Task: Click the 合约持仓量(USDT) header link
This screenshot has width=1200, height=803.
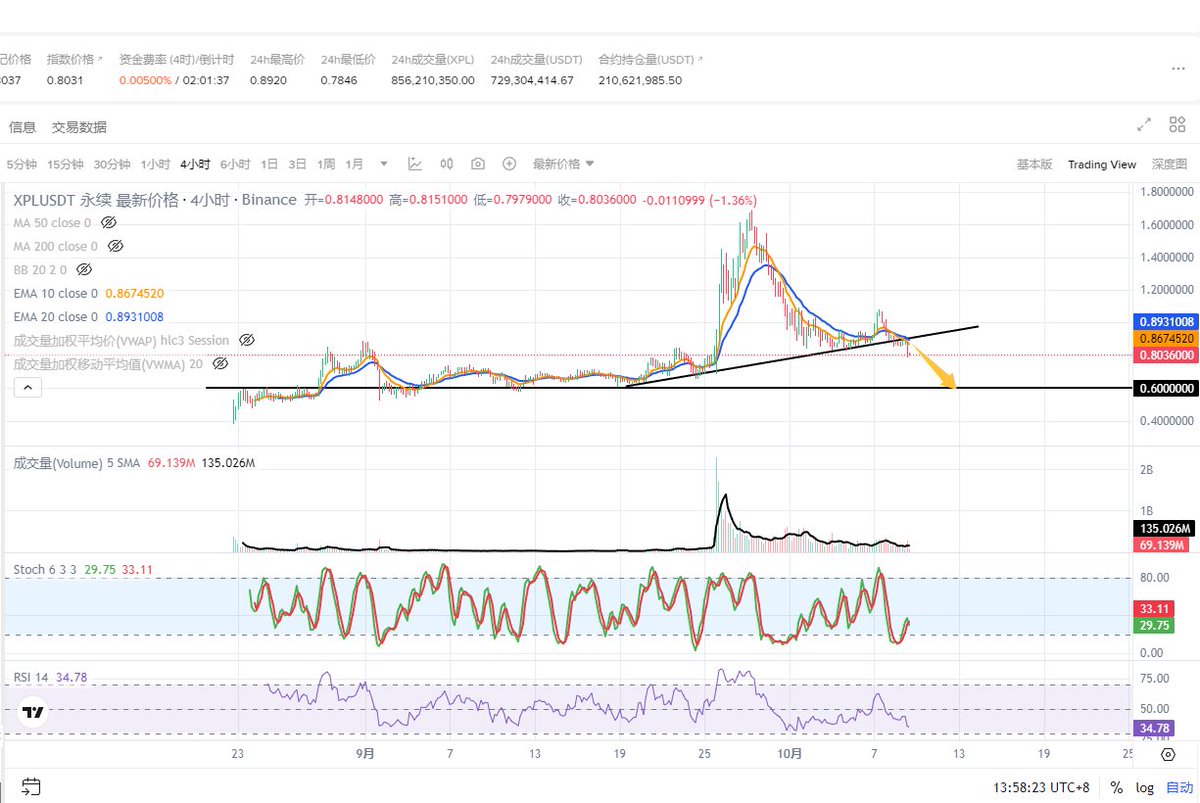Action: [650, 60]
